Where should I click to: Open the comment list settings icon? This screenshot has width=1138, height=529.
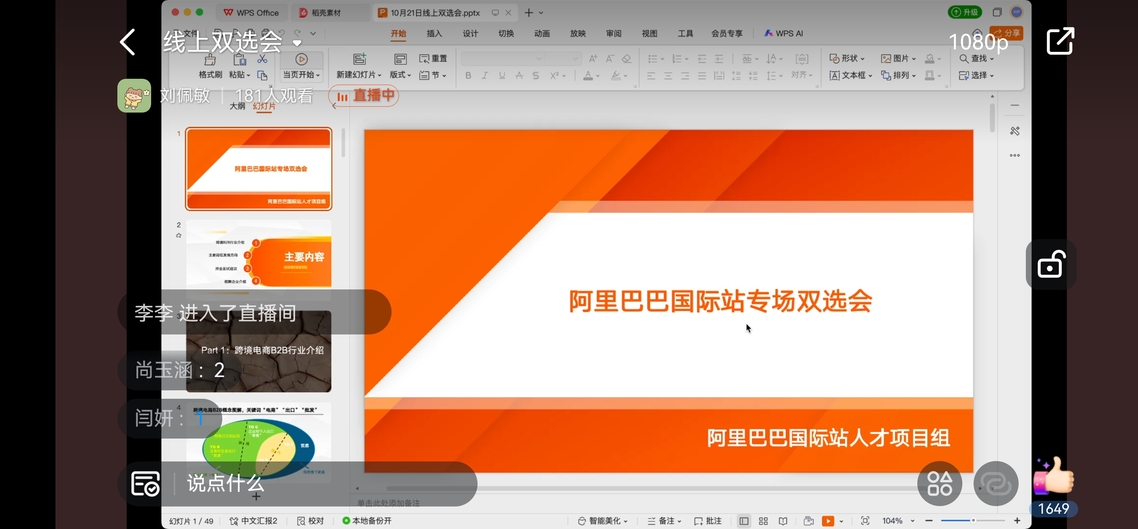click(145, 484)
